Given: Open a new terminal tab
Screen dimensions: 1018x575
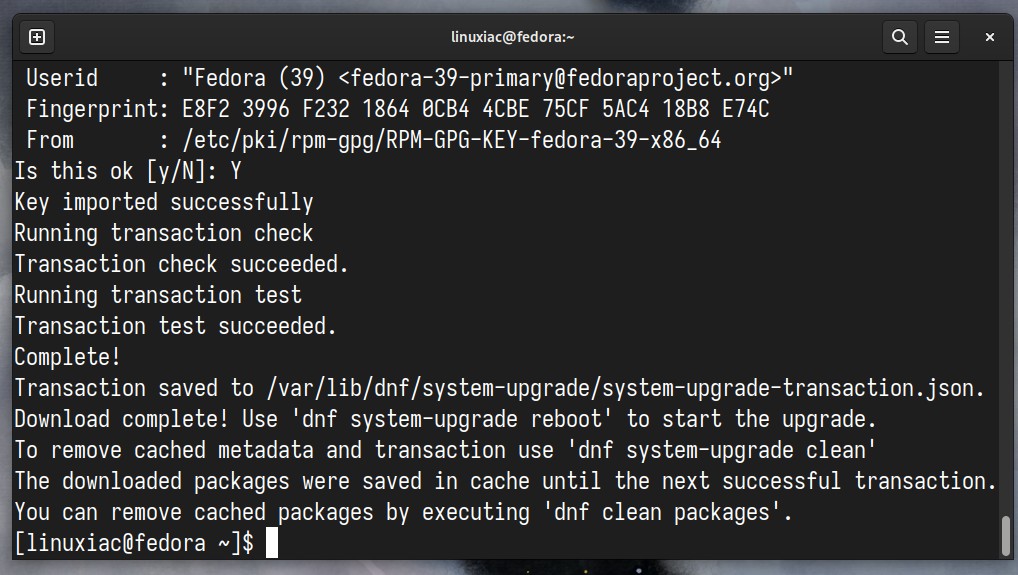Looking at the screenshot, I should (37, 37).
